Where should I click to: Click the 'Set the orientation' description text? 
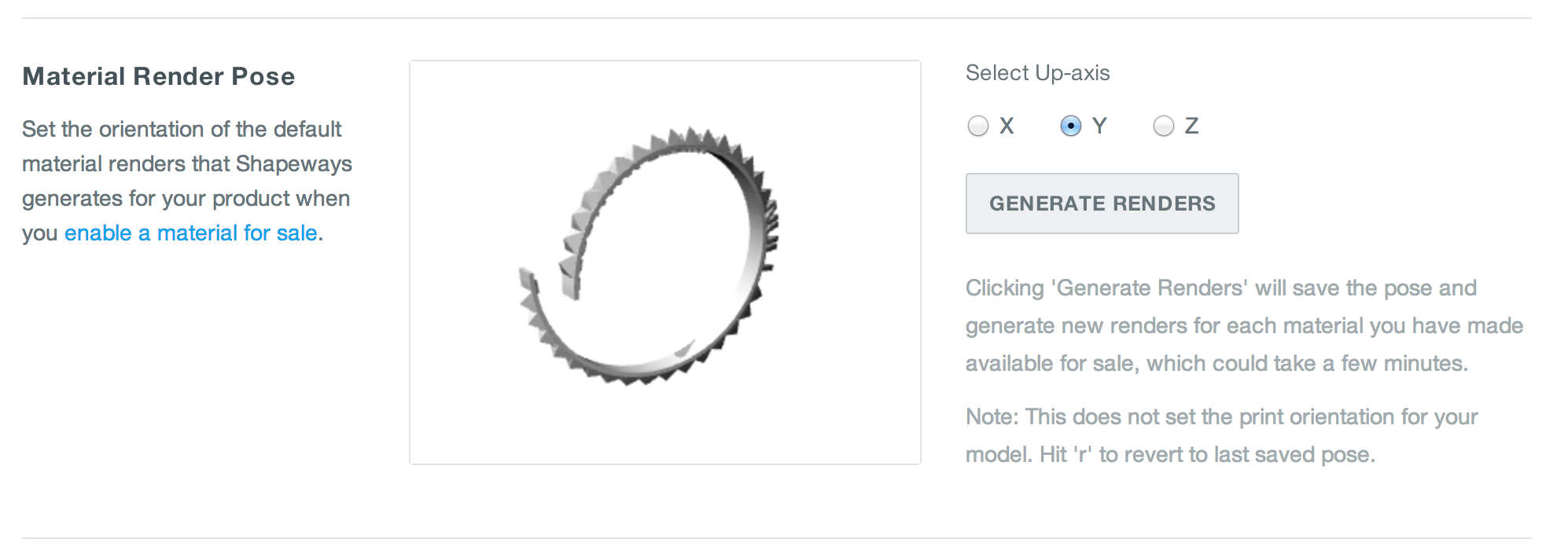(x=187, y=181)
